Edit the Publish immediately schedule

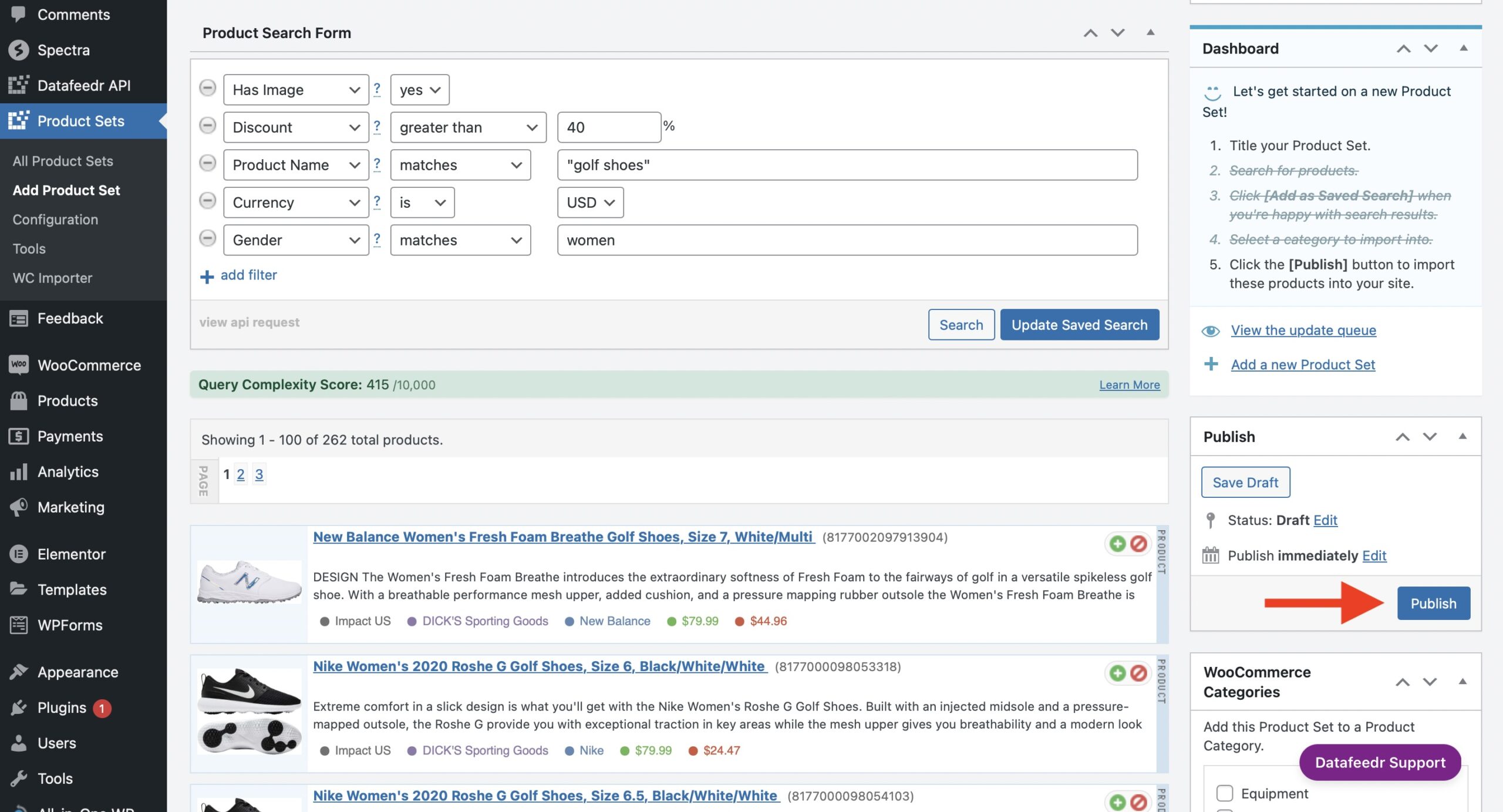point(1374,555)
